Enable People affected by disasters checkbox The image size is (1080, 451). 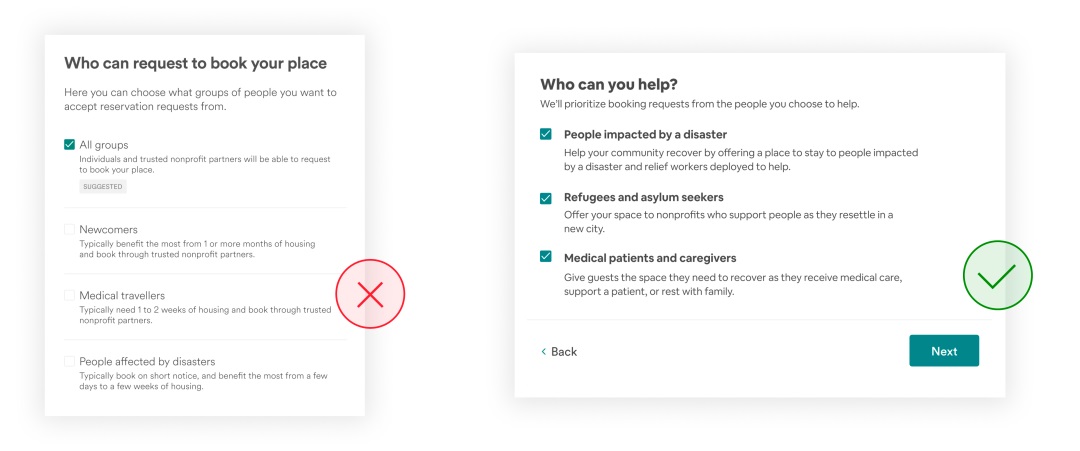tap(70, 361)
